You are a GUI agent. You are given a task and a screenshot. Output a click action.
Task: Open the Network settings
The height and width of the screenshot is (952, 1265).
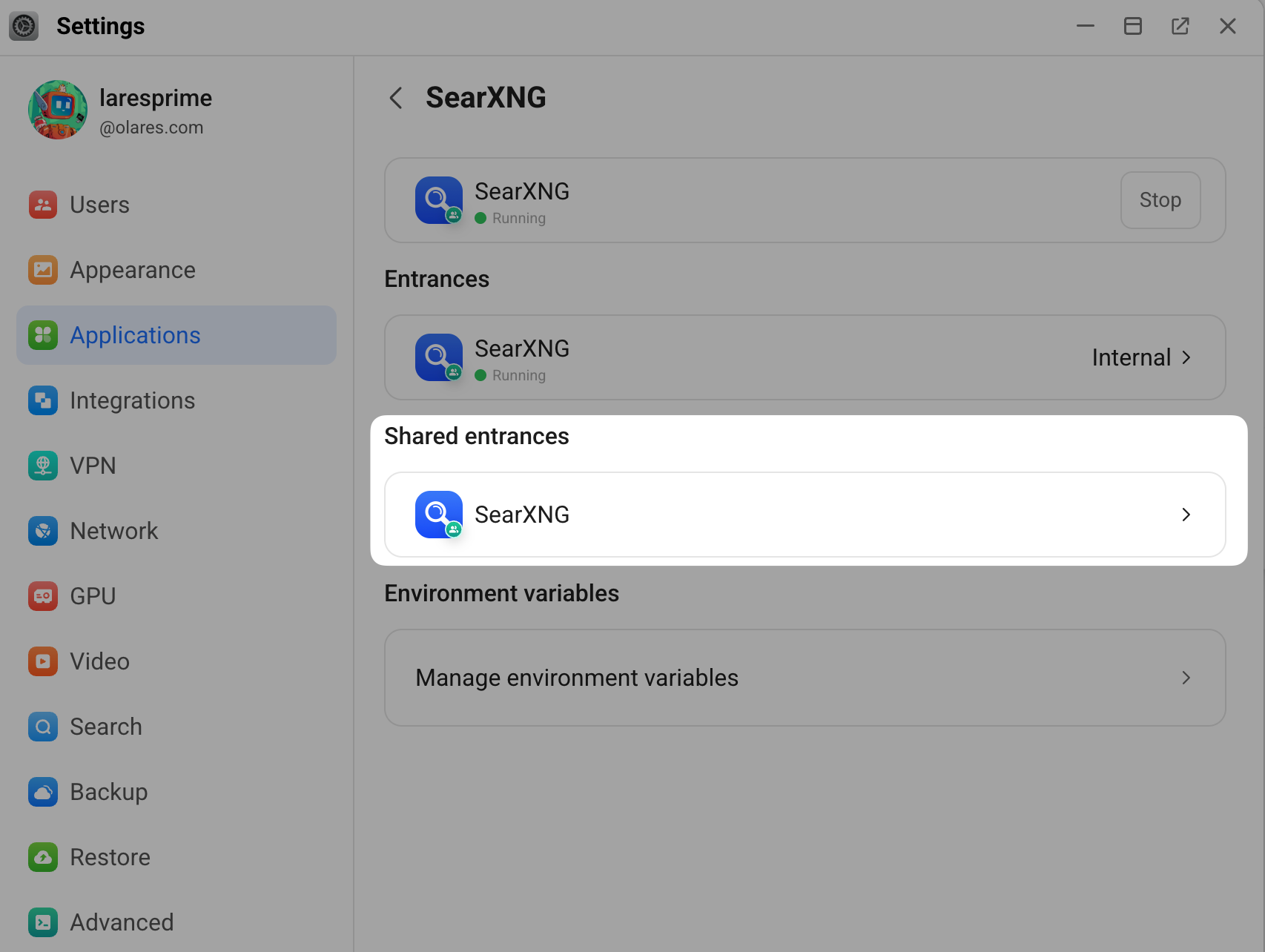click(176, 531)
